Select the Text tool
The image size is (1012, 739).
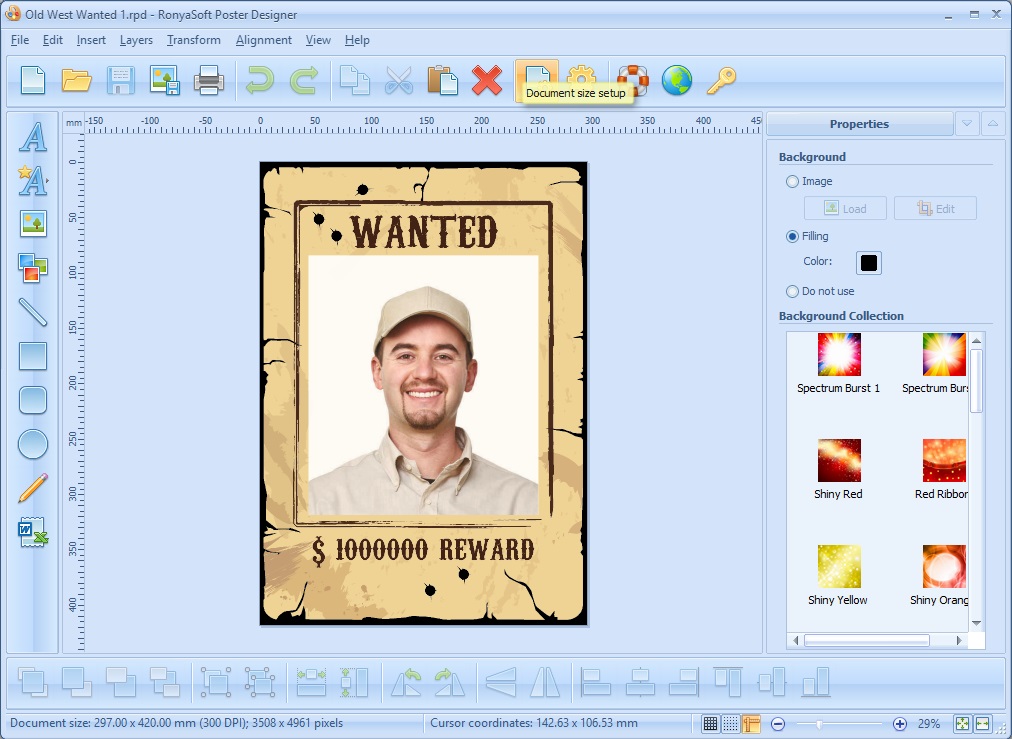(x=32, y=138)
